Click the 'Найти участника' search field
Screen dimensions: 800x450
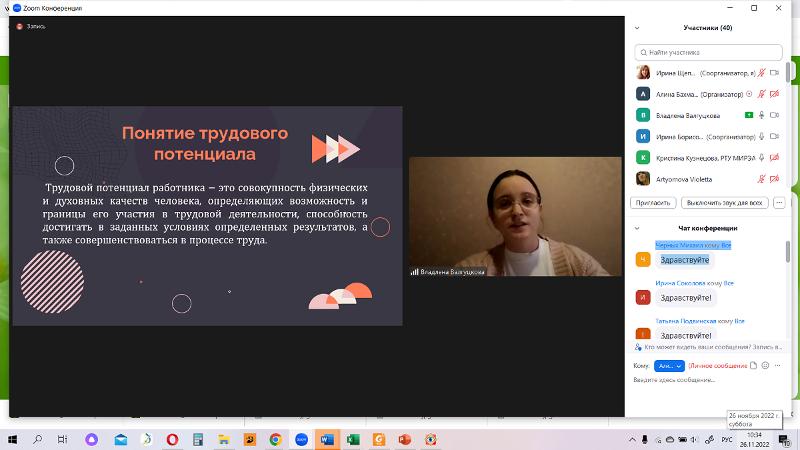point(710,52)
